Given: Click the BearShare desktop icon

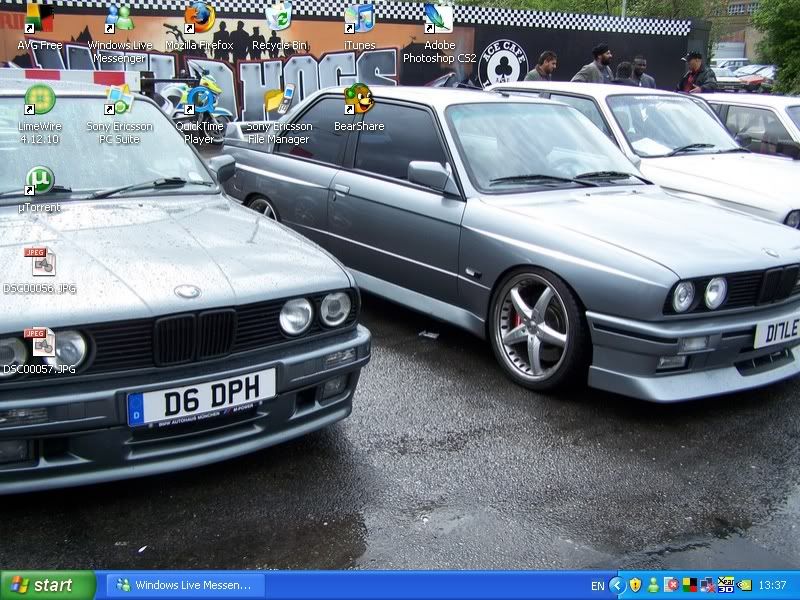Looking at the screenshot, I should click(359, 100).
